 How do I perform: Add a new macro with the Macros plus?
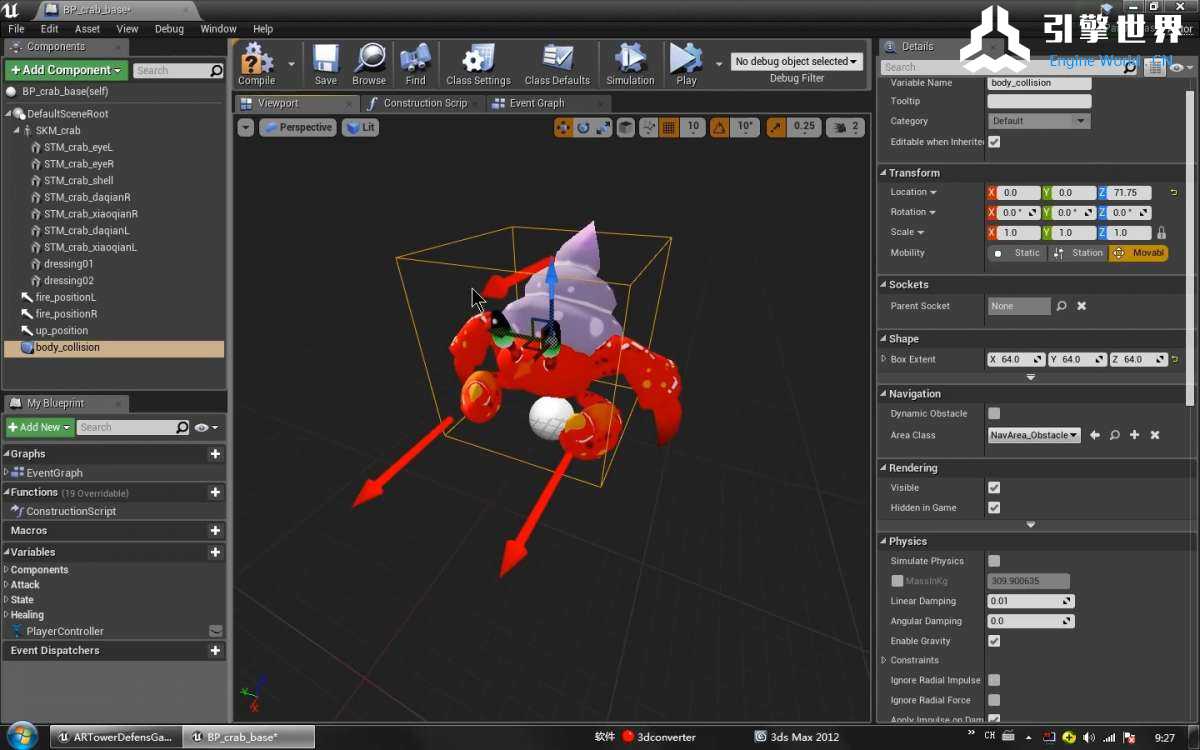coord(215,530)
